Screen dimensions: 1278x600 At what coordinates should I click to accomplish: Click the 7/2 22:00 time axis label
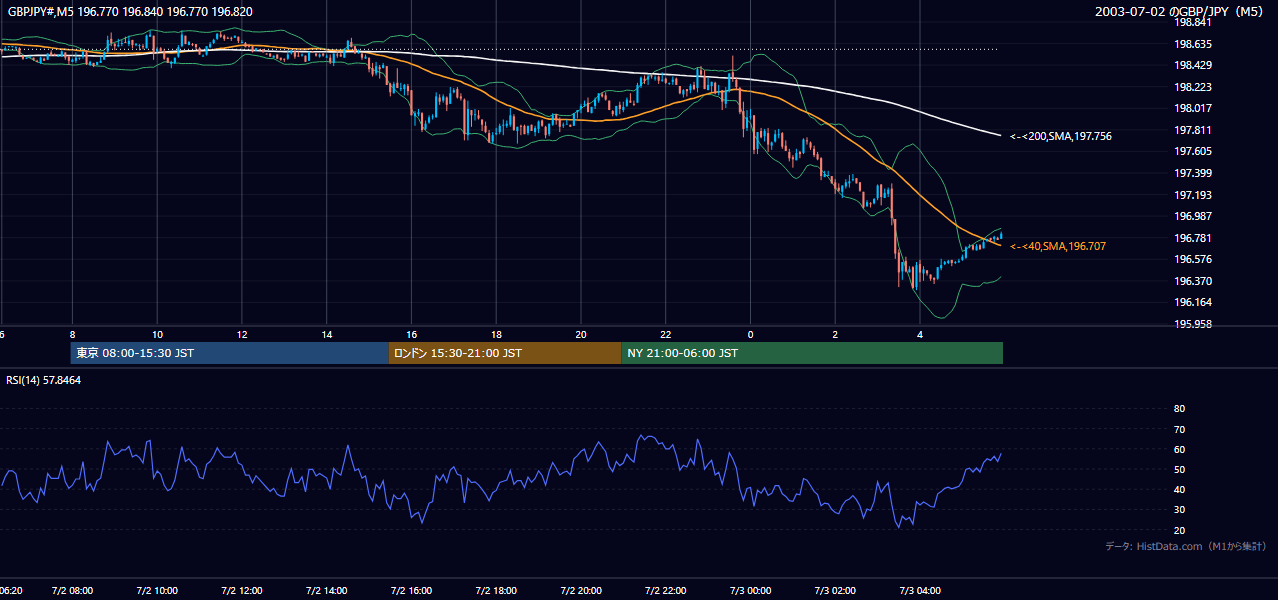pos(666,591)
